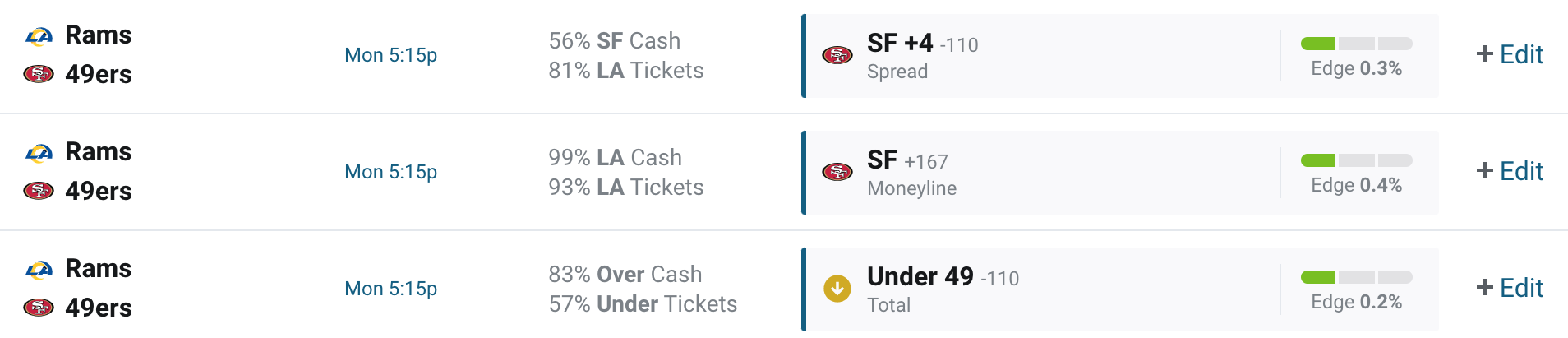
Task: Select the Under 49 -110 Total card
Action: click(1120, 289)
